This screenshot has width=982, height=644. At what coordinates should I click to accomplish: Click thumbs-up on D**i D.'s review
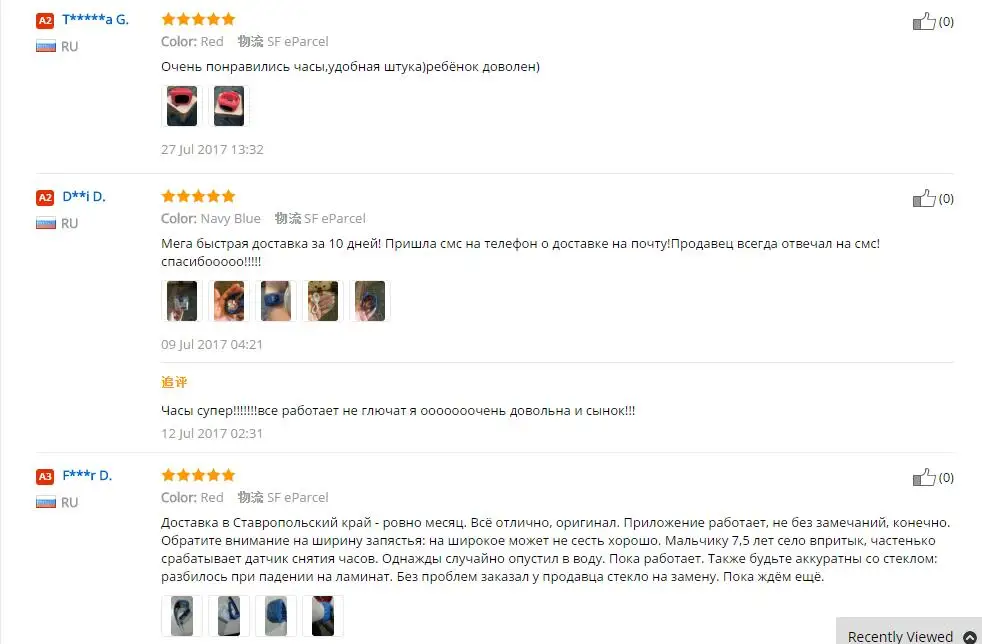pos(924,199)
